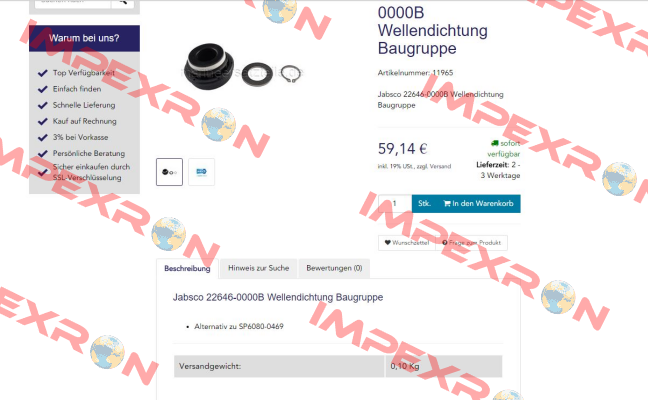Click the checkmark next to Top Verfügbarkeit
This screenshot has height=400, width=648.
click(x=43, y=73)
